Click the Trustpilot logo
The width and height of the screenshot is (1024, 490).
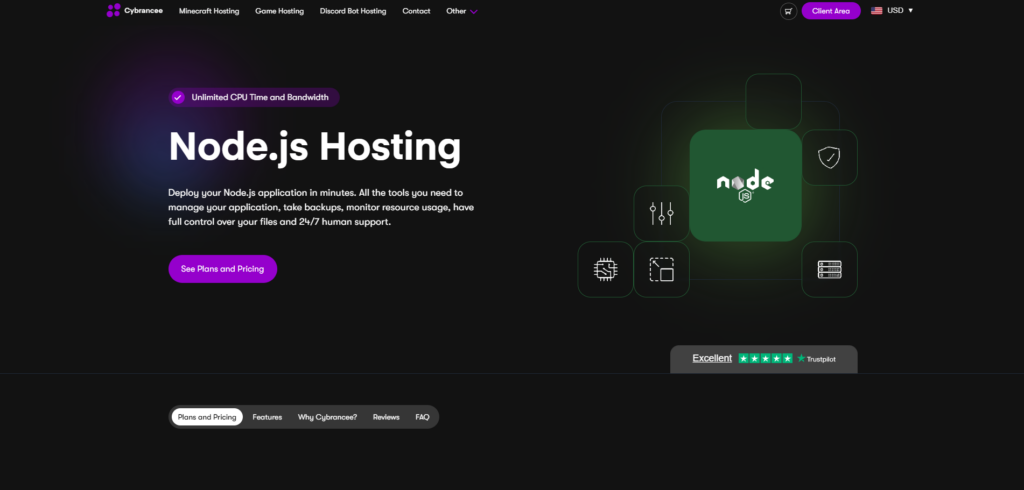pyautogui.click(x=816, y=359)
